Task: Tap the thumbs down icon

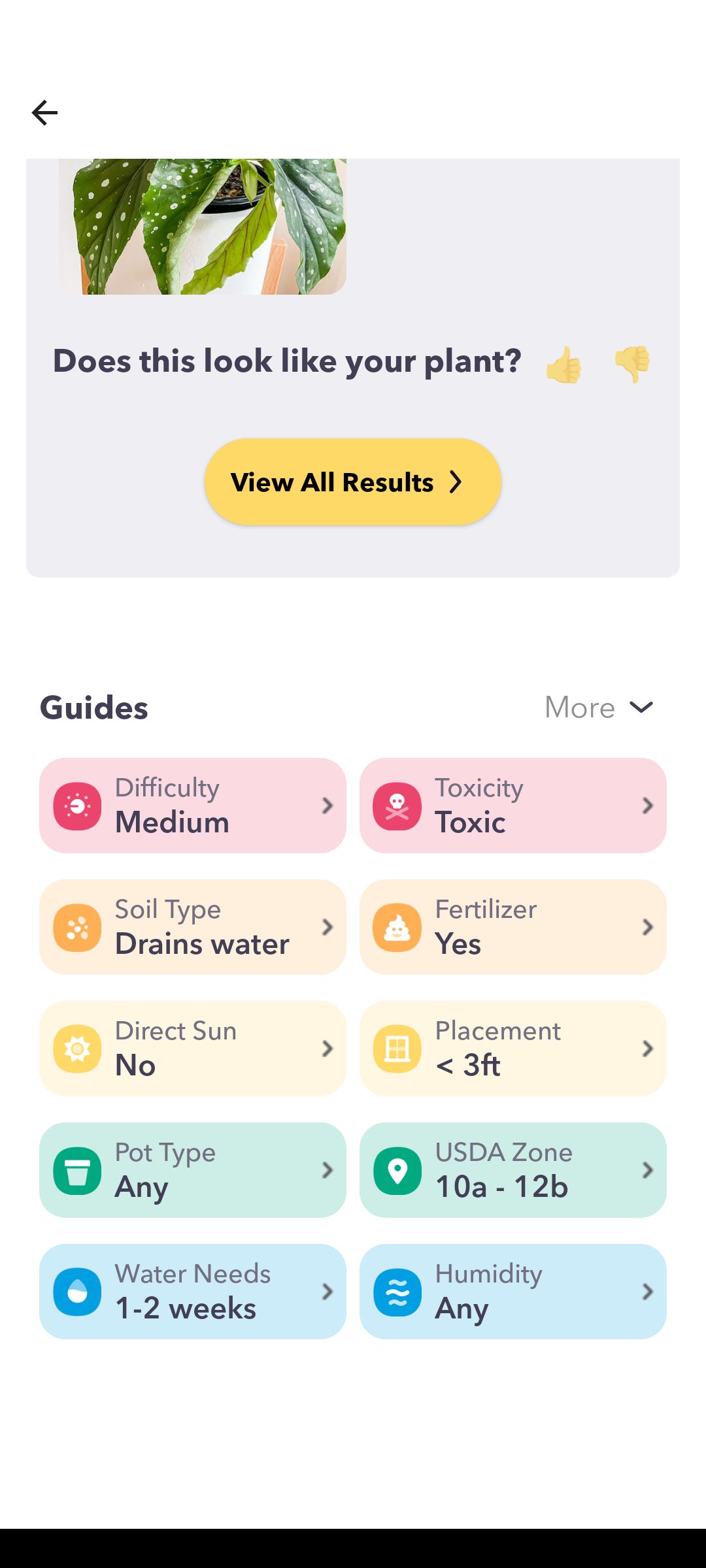Action: pos(632,363)
